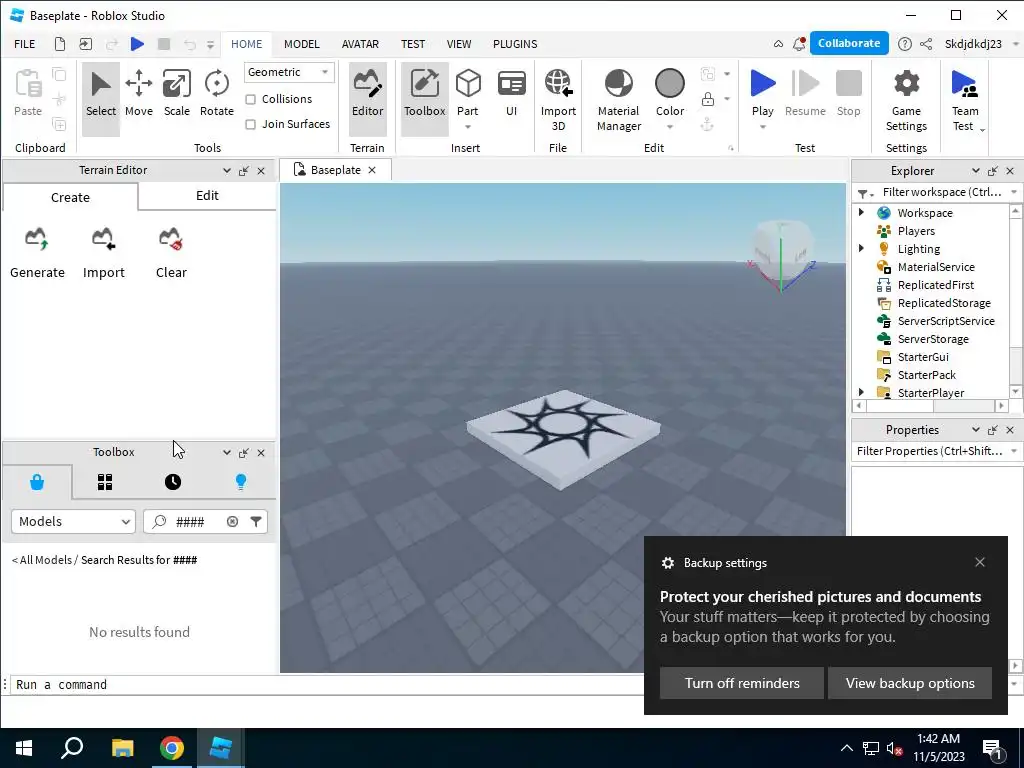Click Turn off reminders
The height and width of the screenshot is (768, 1024).
[x=742, y=683]
